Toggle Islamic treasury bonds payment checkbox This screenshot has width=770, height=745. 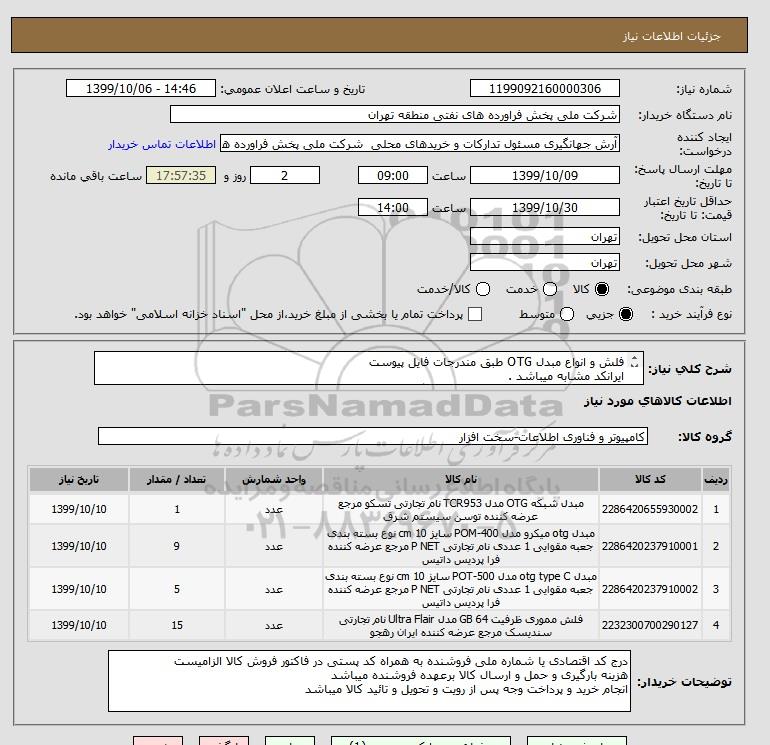(475, 314)
